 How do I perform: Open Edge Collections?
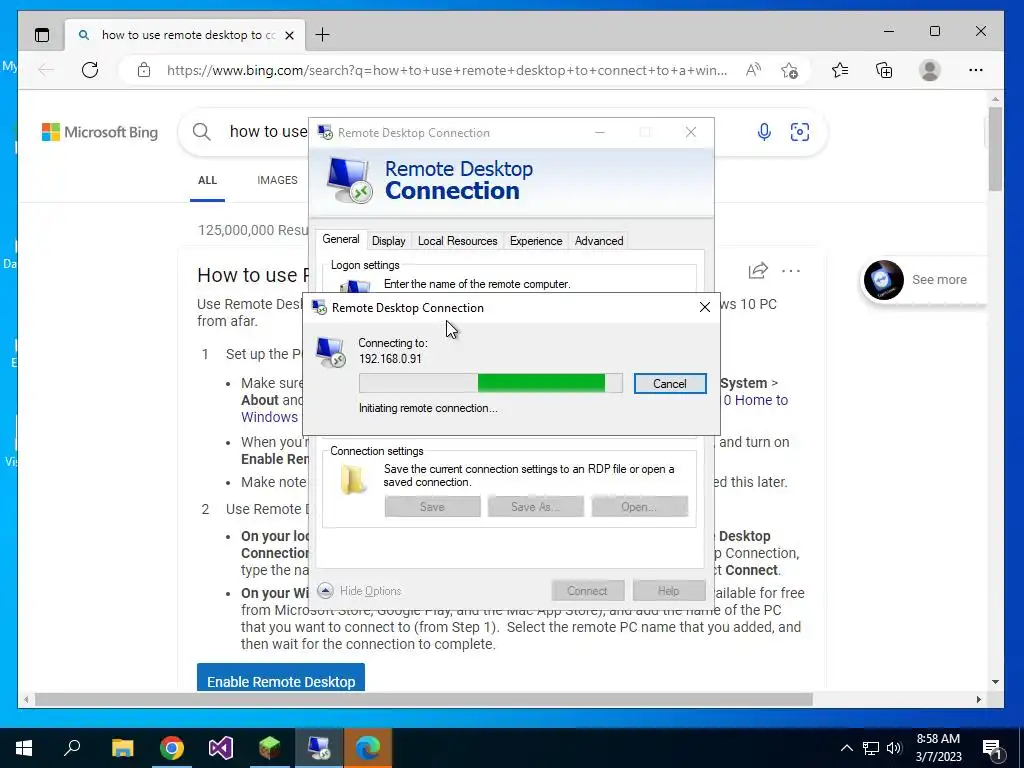click(884, 70)
